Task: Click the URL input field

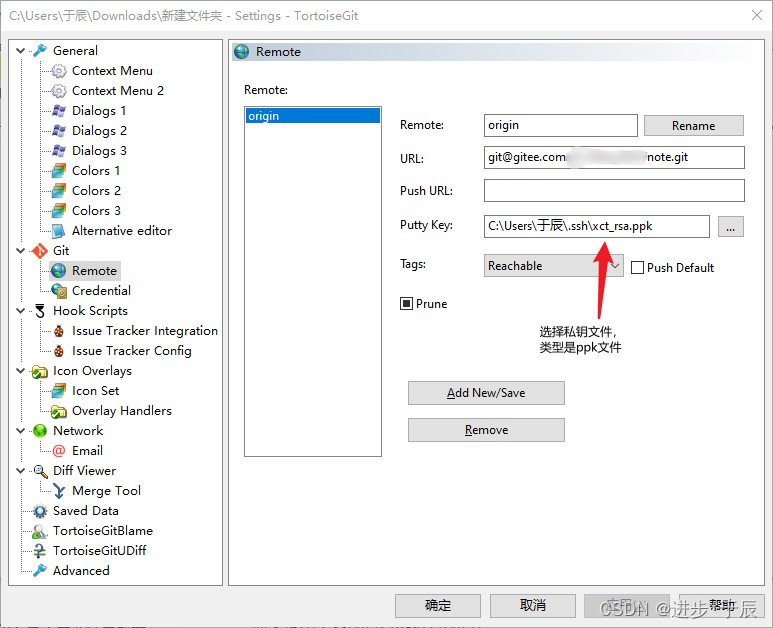Action: (x=614, y=158)
